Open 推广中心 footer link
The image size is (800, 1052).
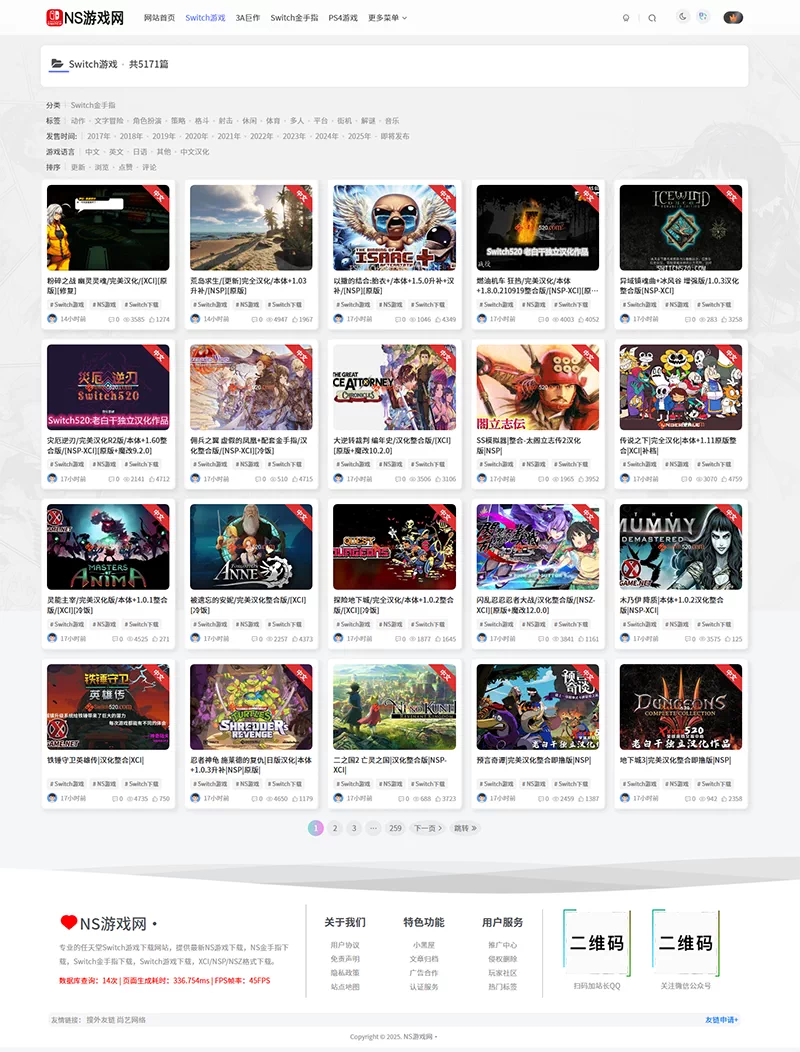tap(503, 945)
